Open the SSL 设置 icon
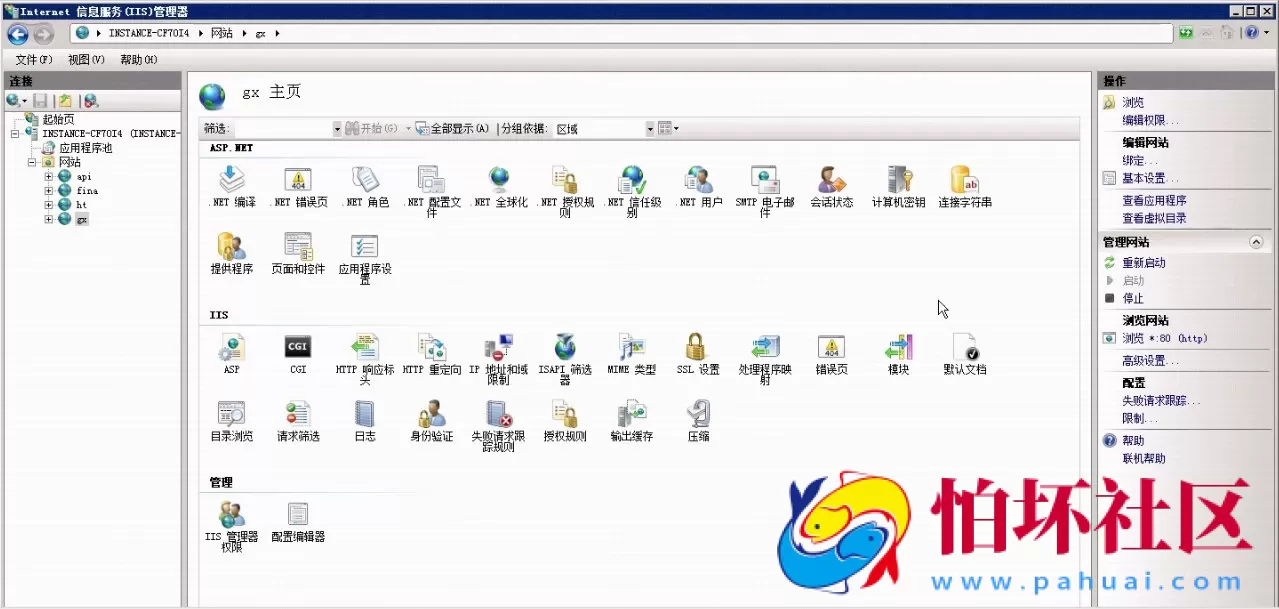This screenshot has width=1279, height=609. pyautogui.click(x=697, y=348)
